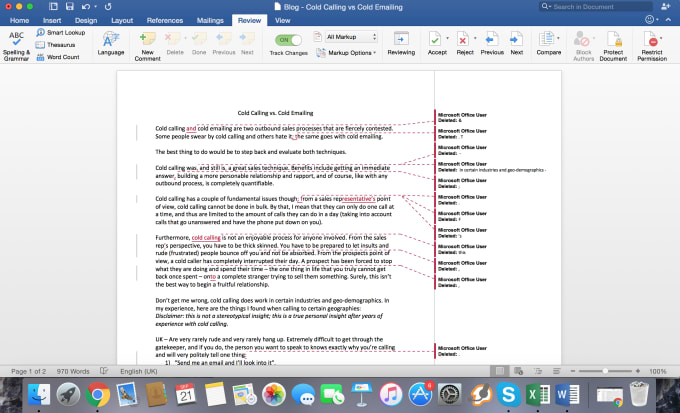Screen dimensions: 680x413
Task: Add a New Comment
Action: pyautogui.click(x=147, y=46)
